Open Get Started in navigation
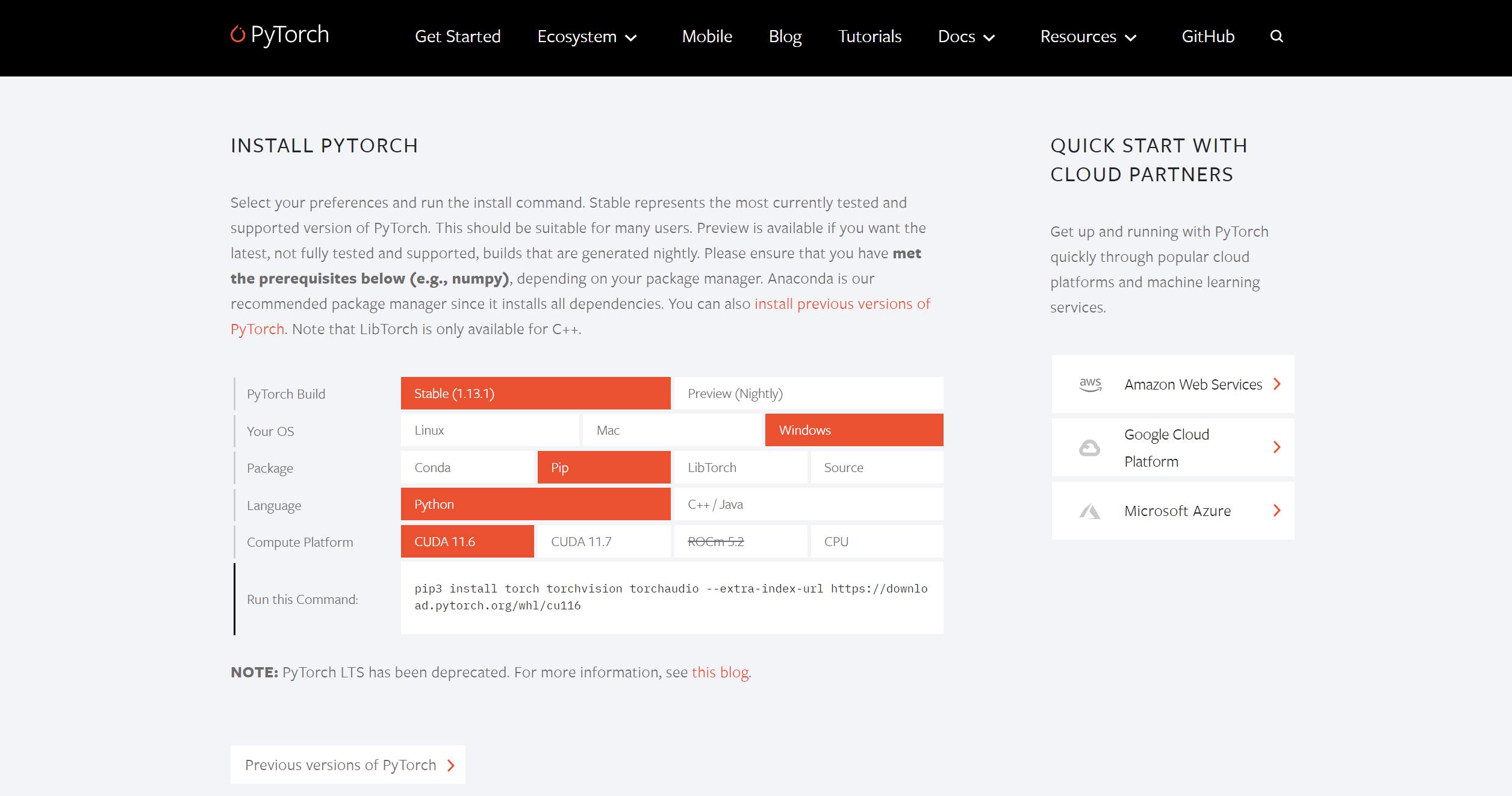The height and width of the screenshot is (796, 1512). click(x=458, y=37)
